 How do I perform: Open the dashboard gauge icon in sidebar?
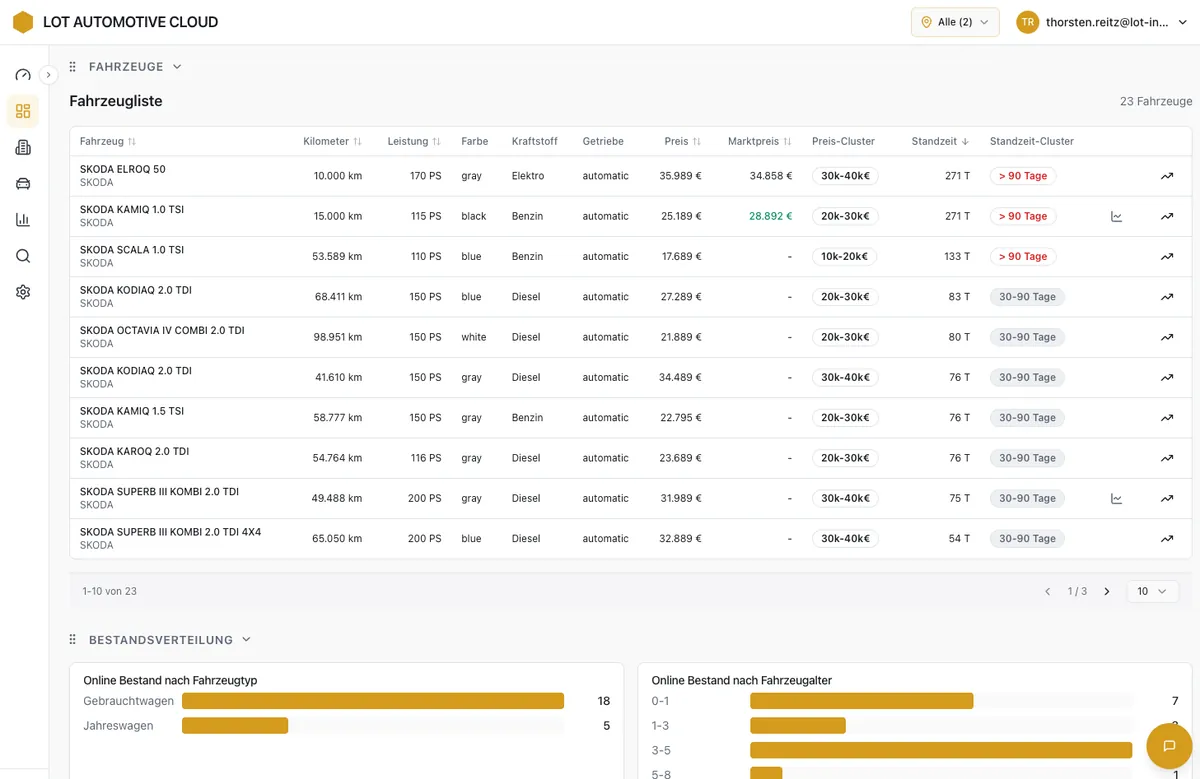click(x=23, y=75)
